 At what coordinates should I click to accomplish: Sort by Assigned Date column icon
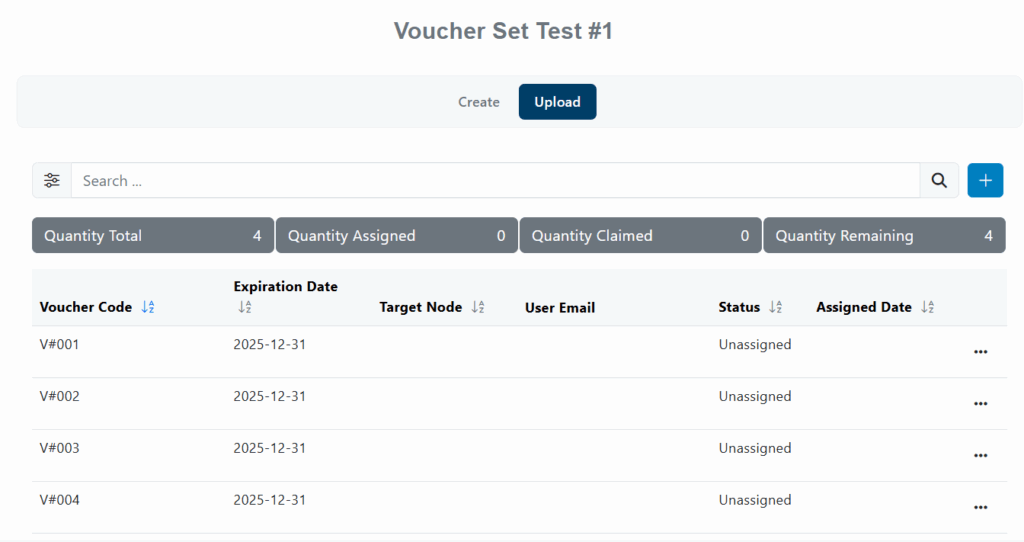[927, 308]
